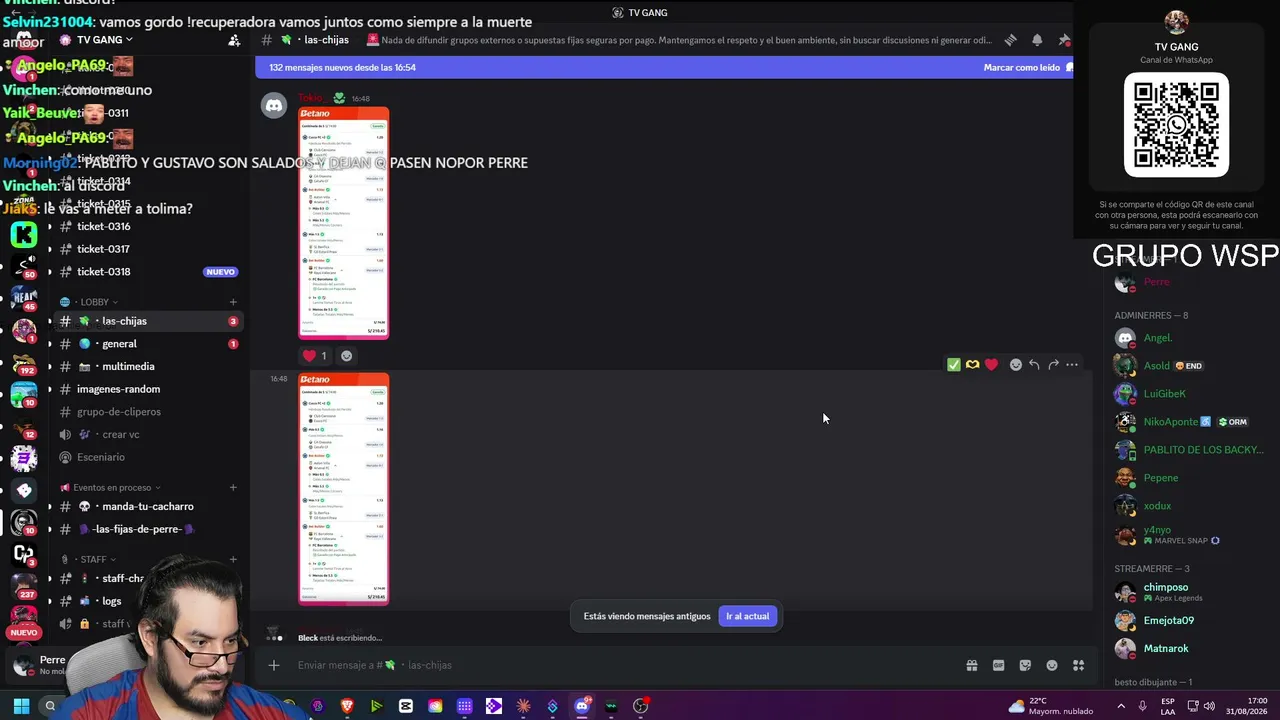Open the las-chijas channel
Screen dimensions: 1280x720
pos(148,321)
